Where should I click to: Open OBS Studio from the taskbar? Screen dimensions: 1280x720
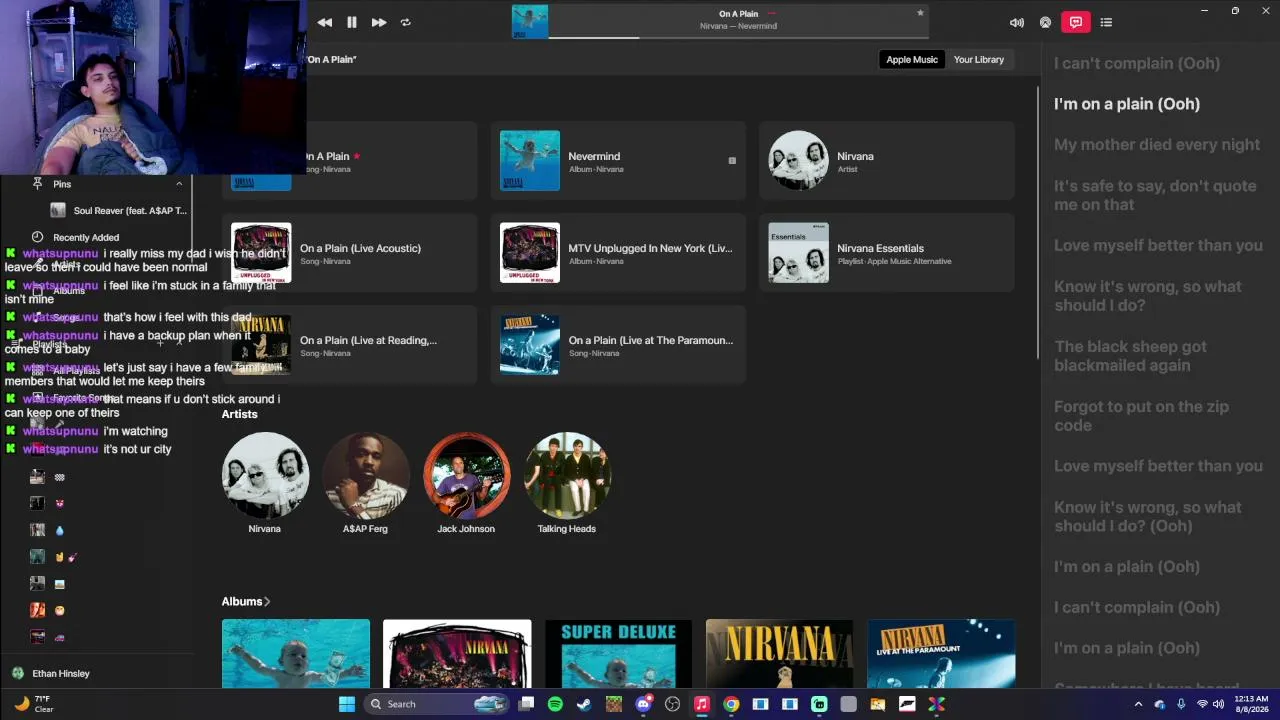pos(672,704)
